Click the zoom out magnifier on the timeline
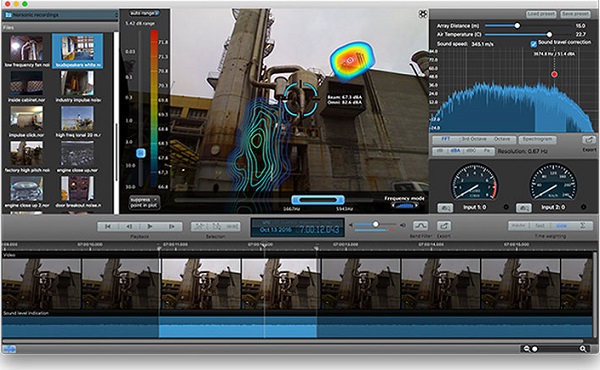 tap(527, 349)
